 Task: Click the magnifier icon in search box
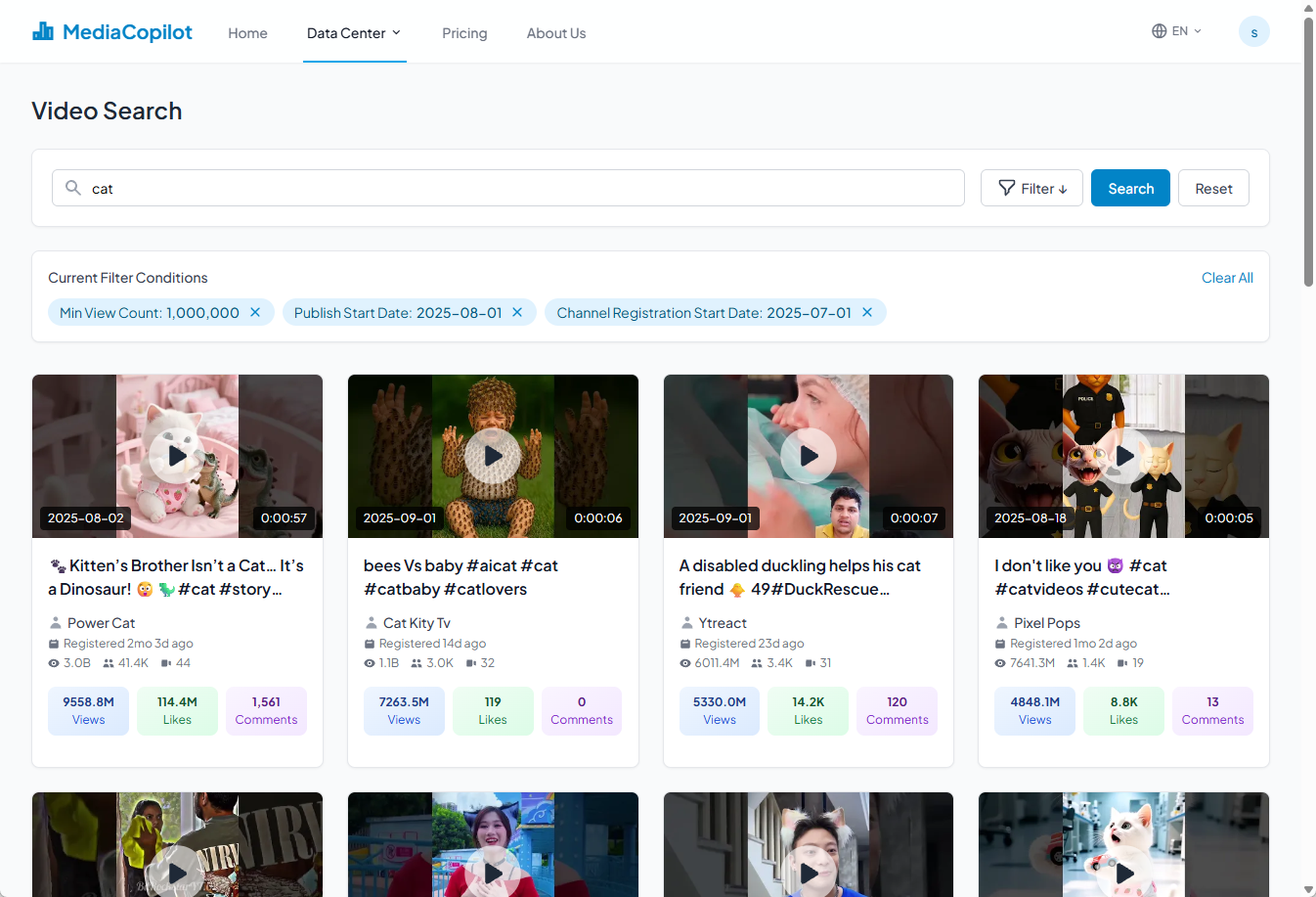coord(72,188)
